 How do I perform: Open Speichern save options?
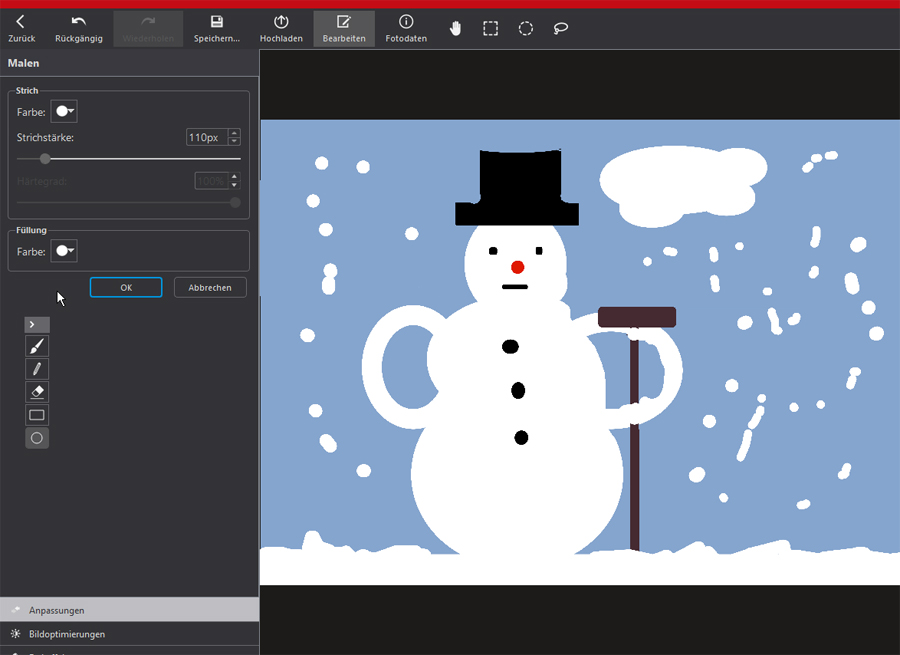pyautogui.click(x=217, y=28)
